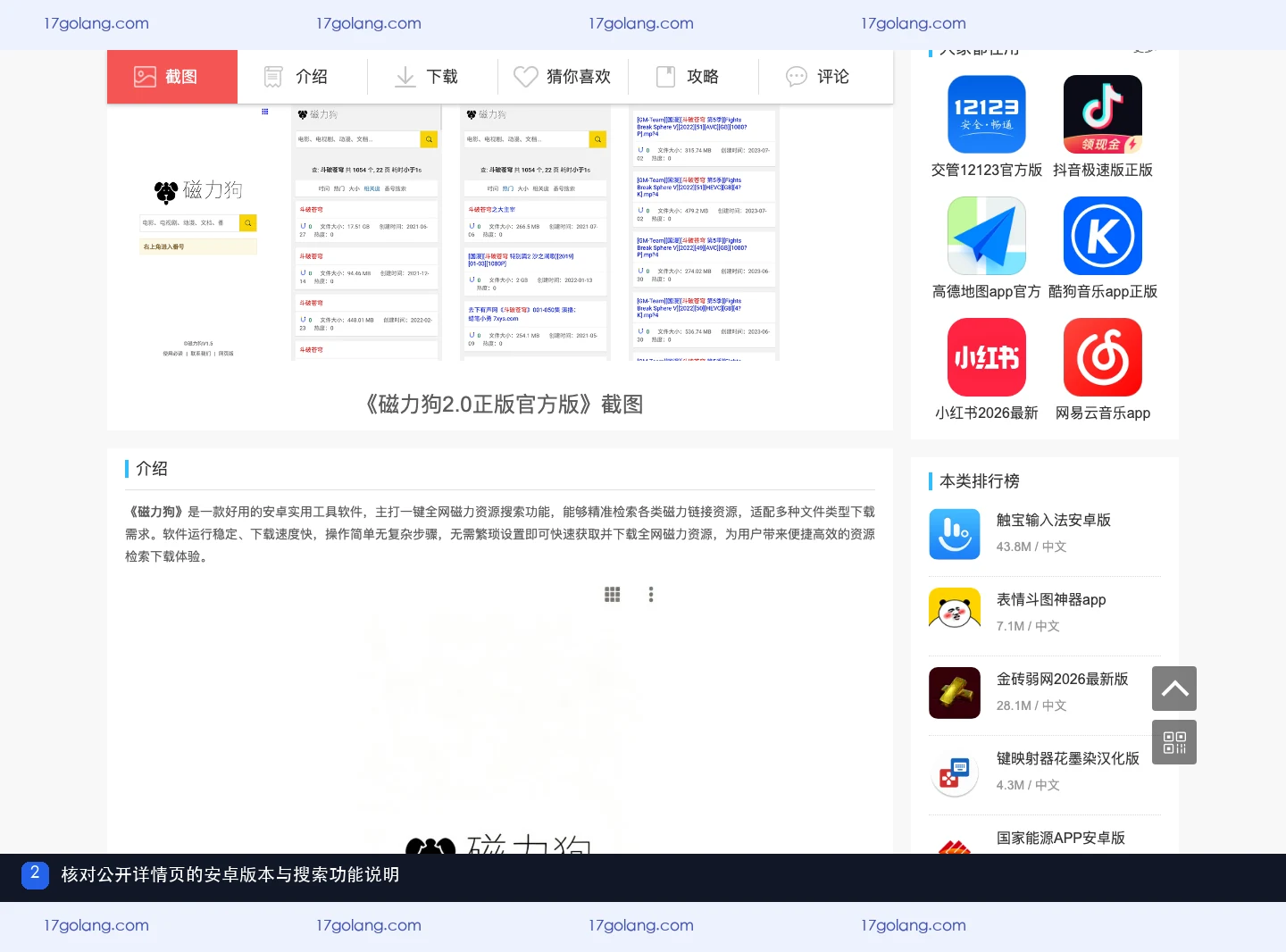
Task: Show the QR code button
Action: [1174, 742]
